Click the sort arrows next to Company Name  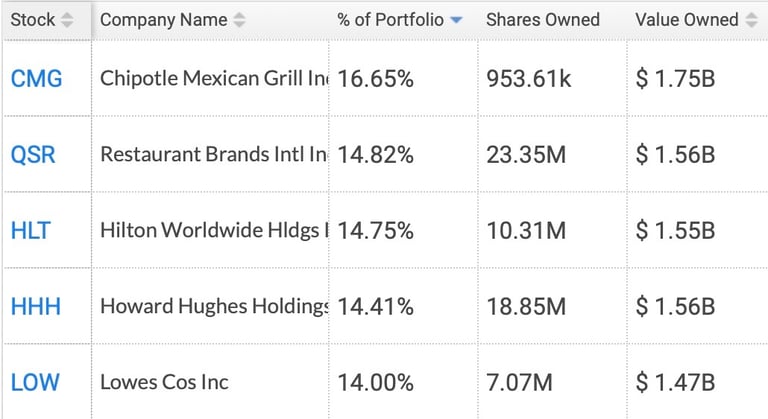(x=238, y=20)
